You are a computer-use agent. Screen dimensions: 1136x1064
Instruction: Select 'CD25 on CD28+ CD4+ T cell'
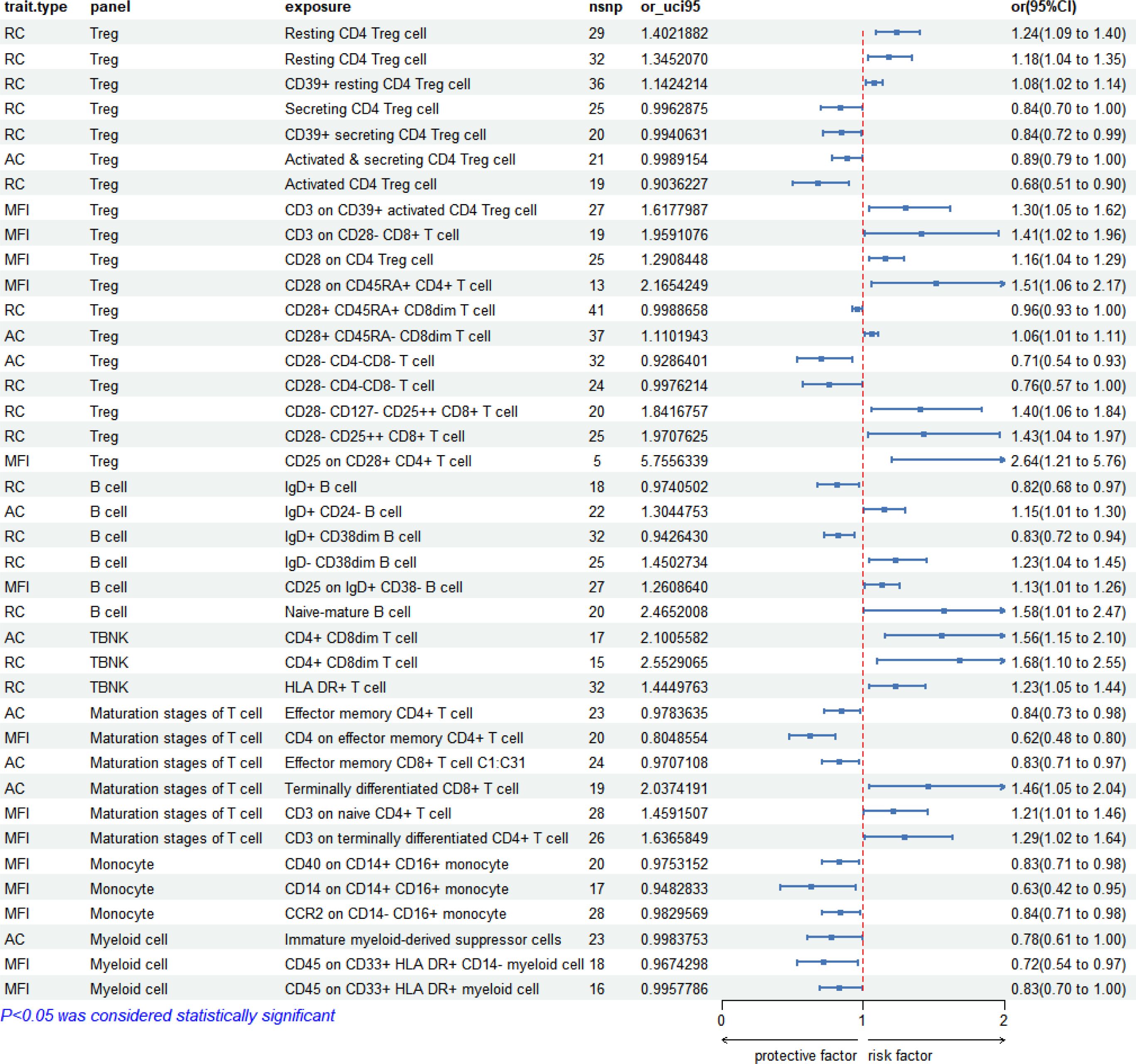(378, 461)
